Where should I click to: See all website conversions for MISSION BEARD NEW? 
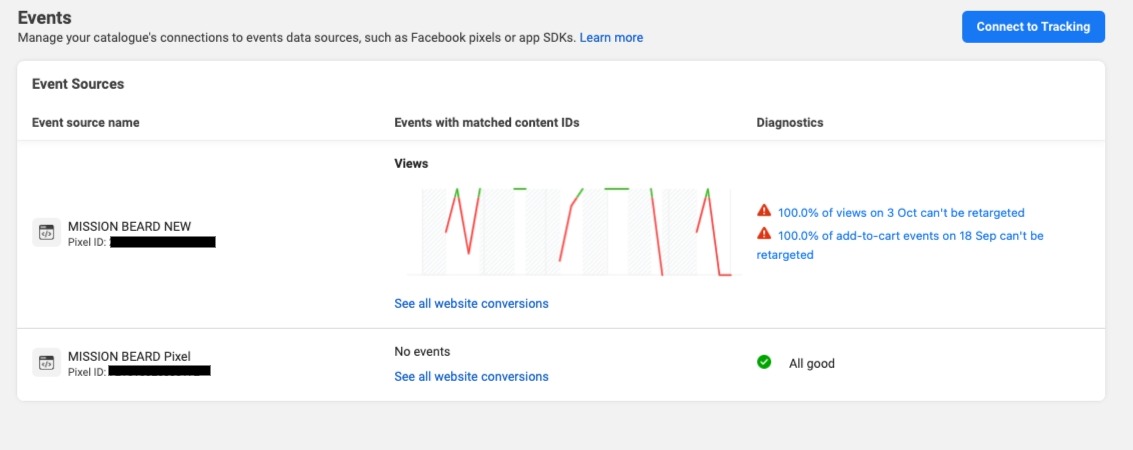tap(471, 303)
